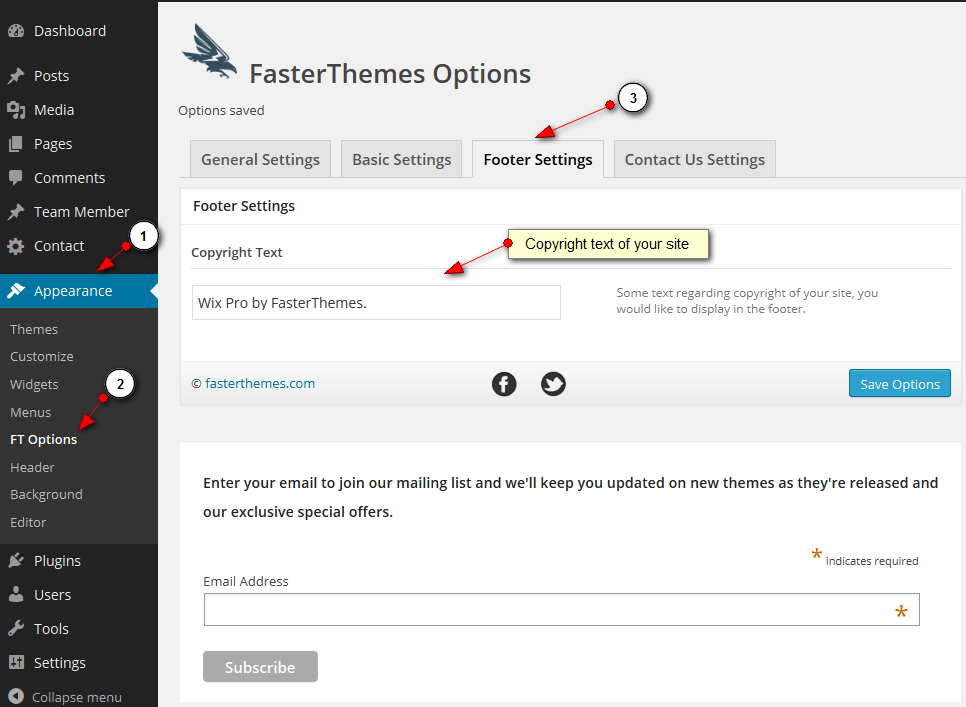Open Themes under Appearance
This screenshot has height=707, width=966.
coord(34,329)
